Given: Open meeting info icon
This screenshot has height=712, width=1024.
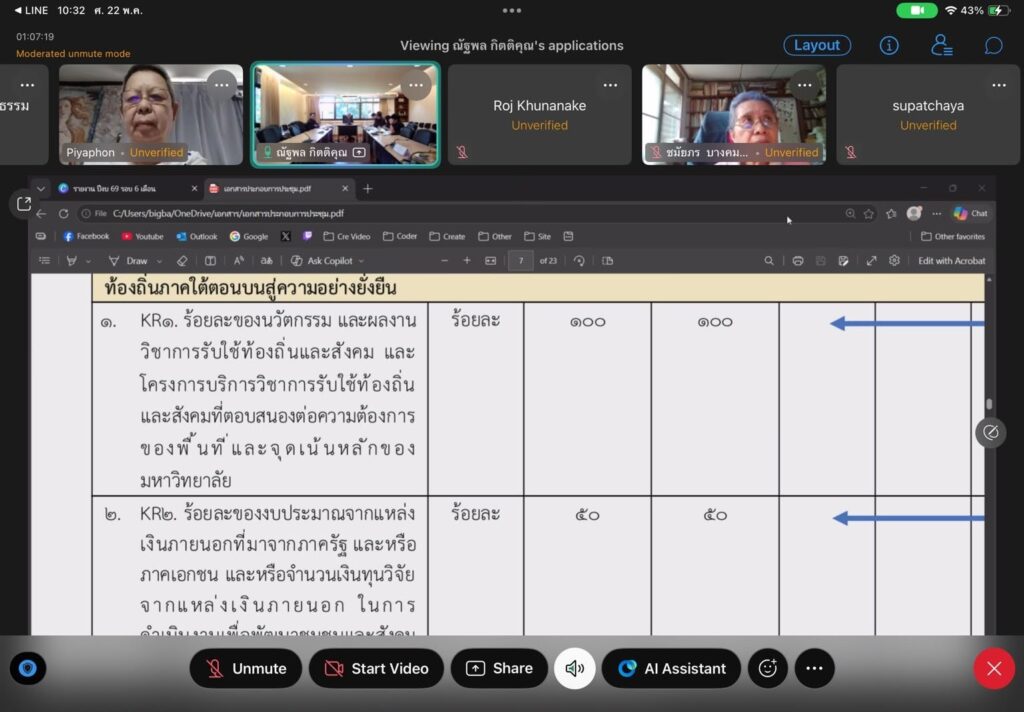Looking at the screenshot, I should [x=889, y=45].
